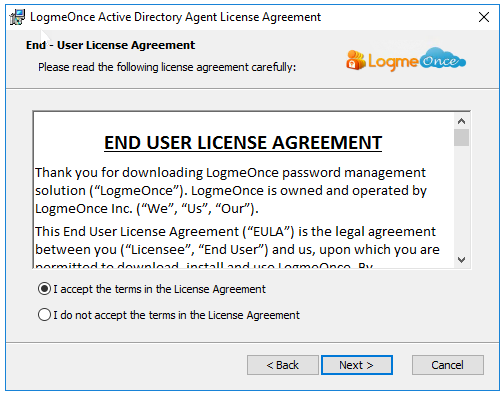
Task: Click the "I accept the terms in the License Agreement" label
Action: coord(160,289)
